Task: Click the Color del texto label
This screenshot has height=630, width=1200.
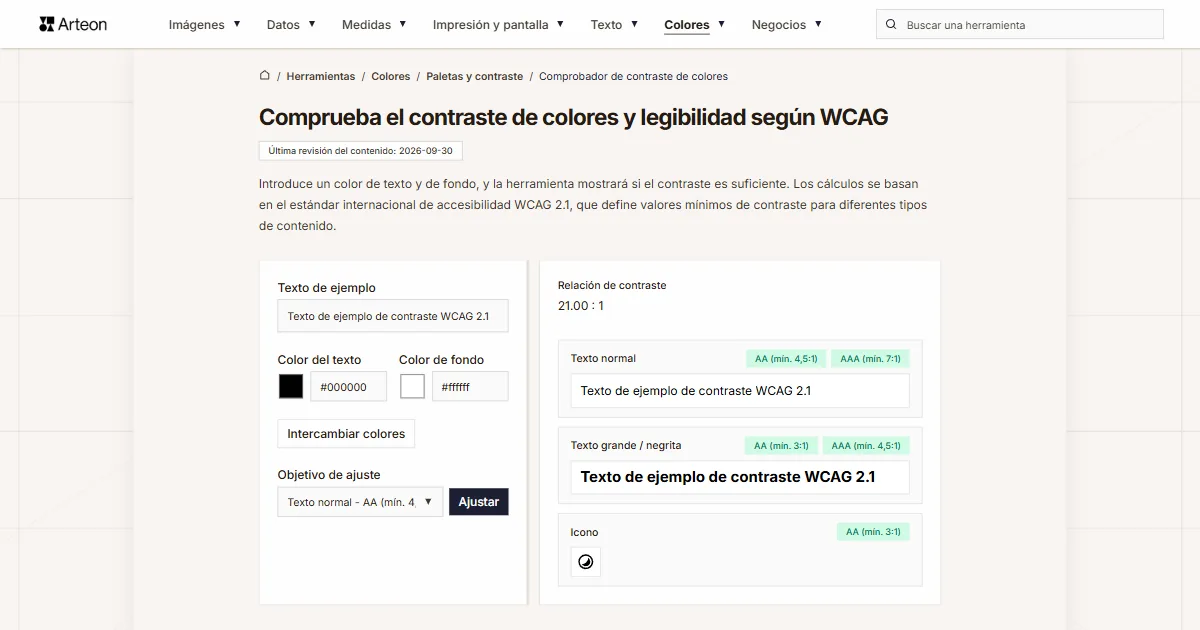Action: pyautogui.click(x=319, y=360)
